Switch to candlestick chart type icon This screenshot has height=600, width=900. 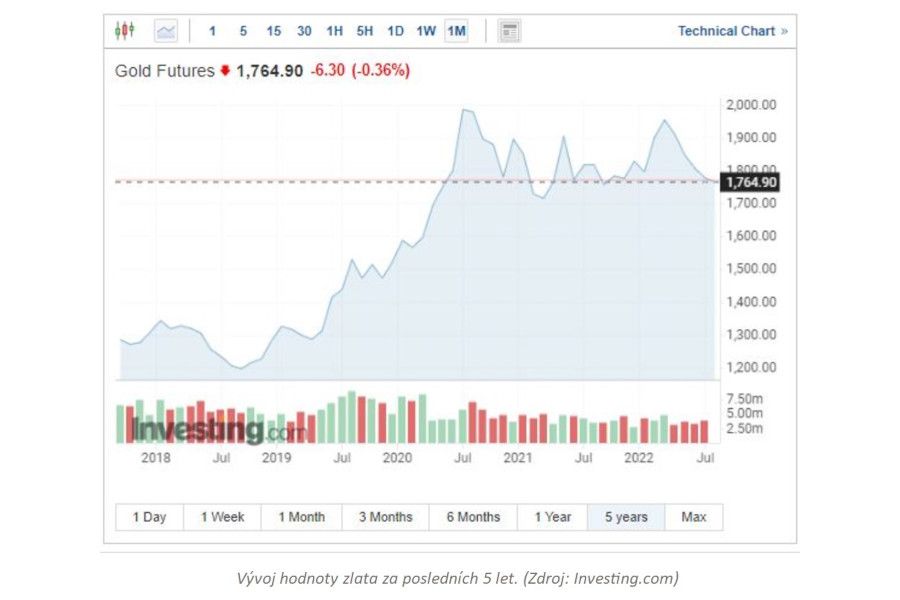point(124,31)
